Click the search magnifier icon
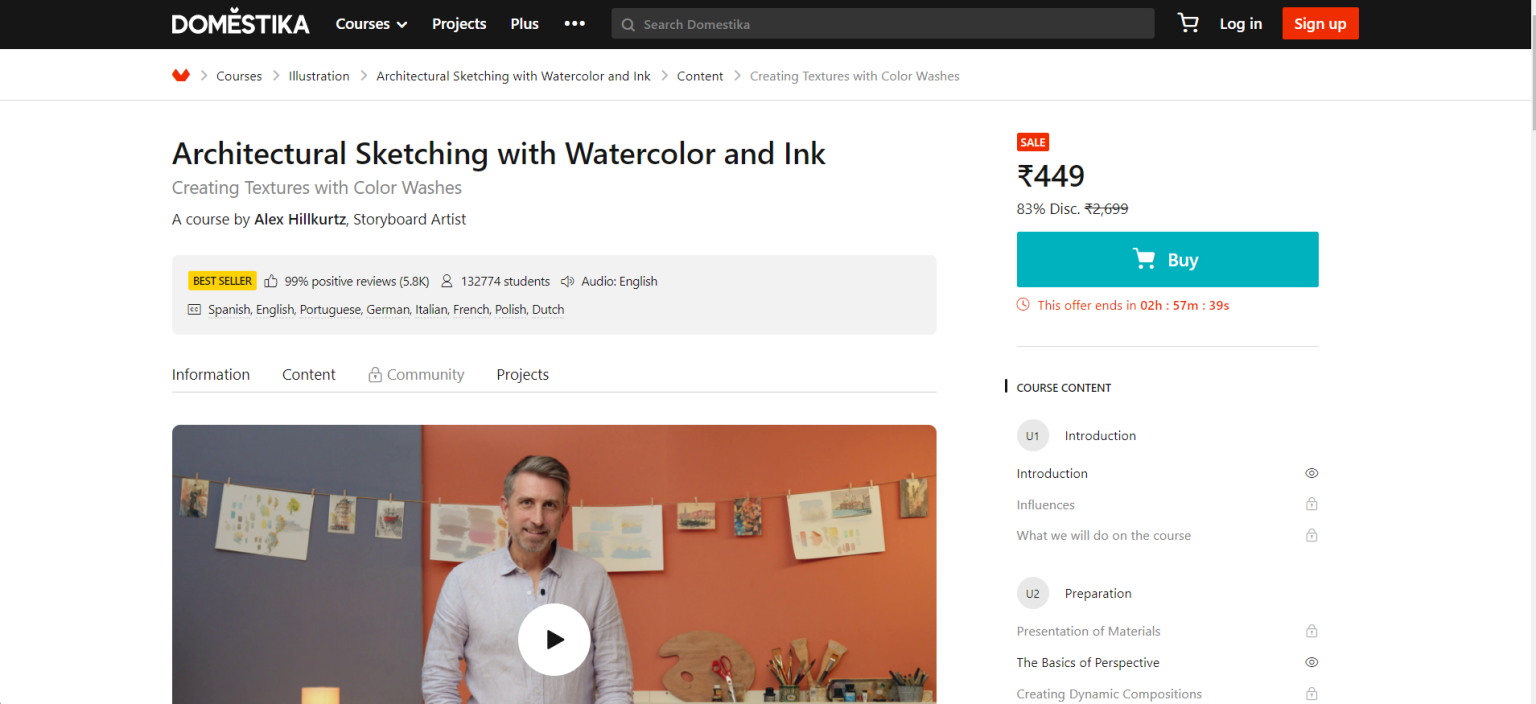The image size is (1536, 704). (x=627, y=23)
